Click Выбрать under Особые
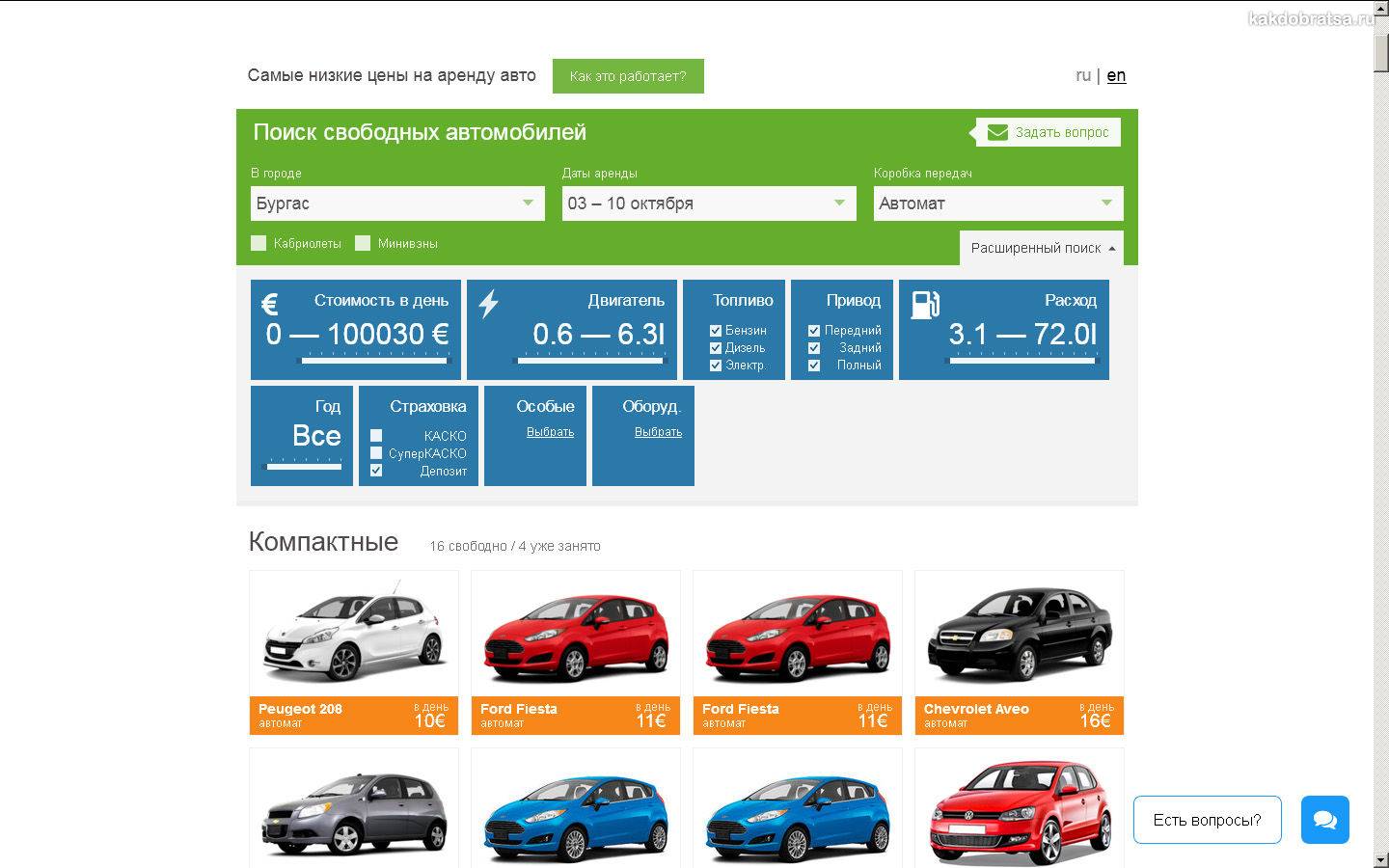 (550, 432)
